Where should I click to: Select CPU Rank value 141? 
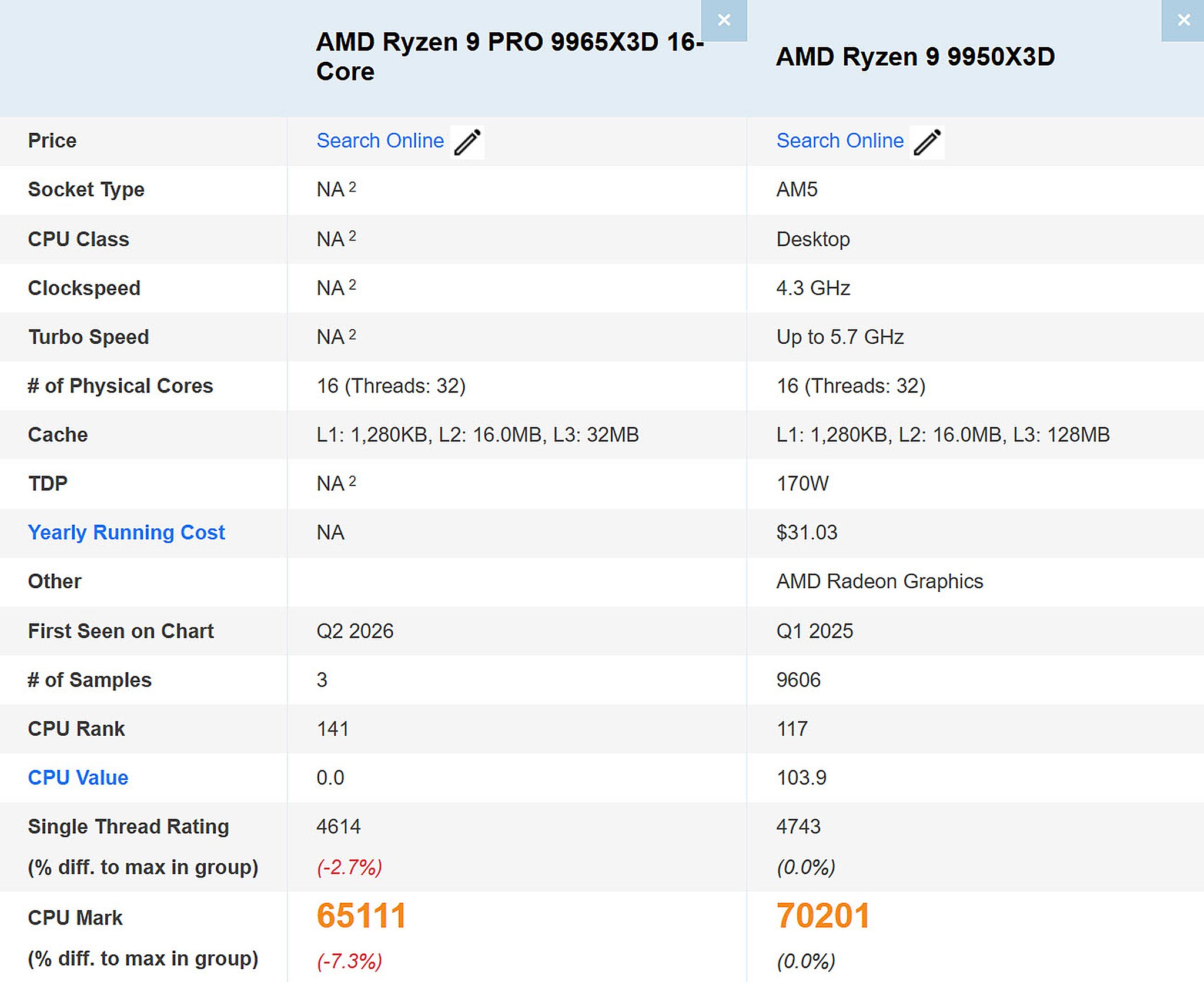coord(332,729)
